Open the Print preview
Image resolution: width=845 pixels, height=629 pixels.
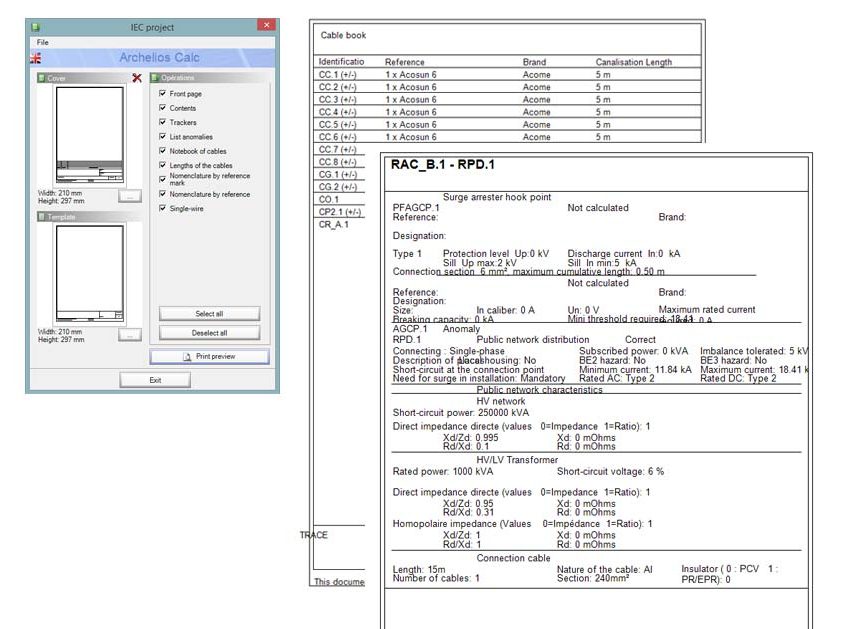pos(209,357)
